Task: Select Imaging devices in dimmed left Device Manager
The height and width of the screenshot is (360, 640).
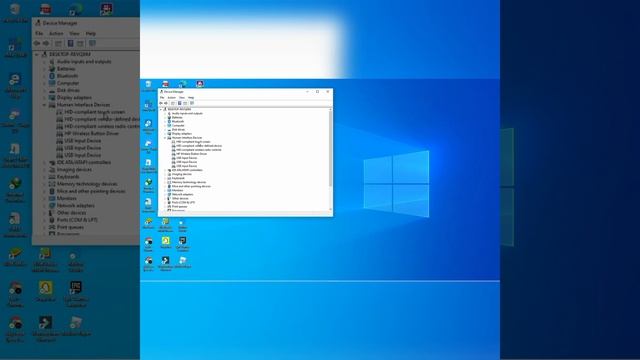Action: [74, 169]
